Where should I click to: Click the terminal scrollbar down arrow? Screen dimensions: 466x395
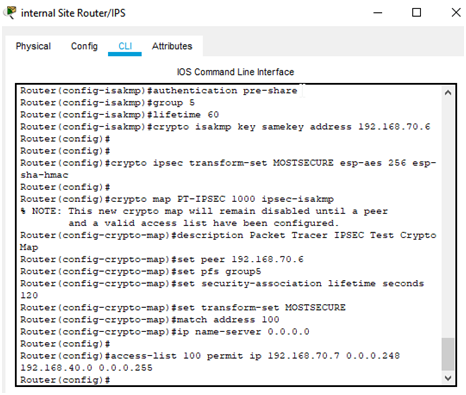[448, 378]
